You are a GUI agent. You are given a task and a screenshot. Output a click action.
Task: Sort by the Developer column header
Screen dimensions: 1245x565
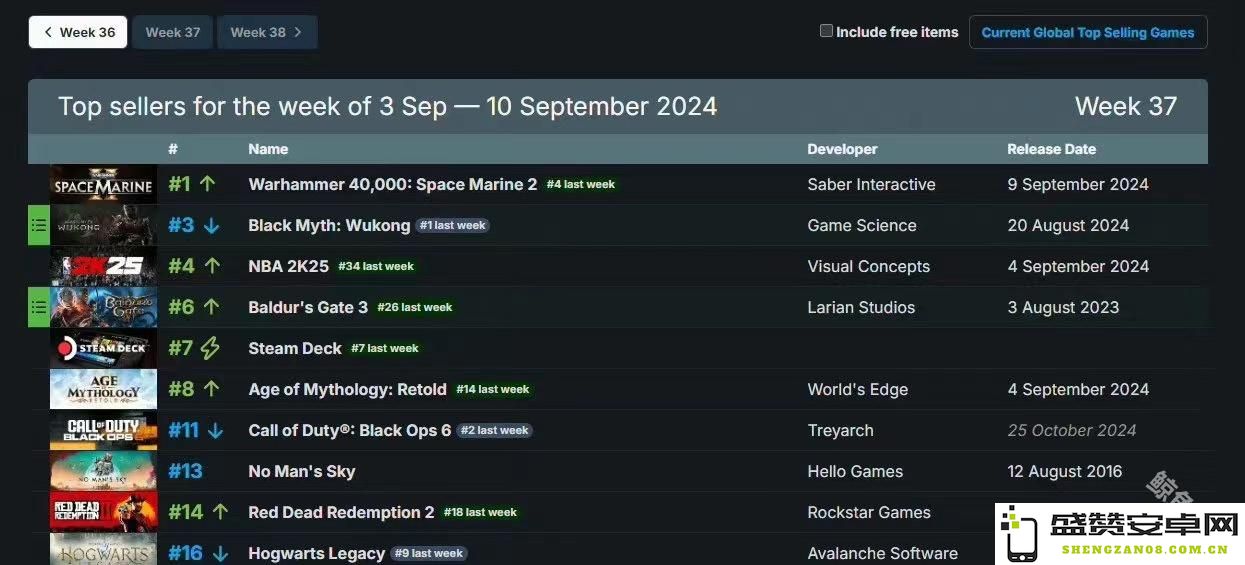coord(842,149)
